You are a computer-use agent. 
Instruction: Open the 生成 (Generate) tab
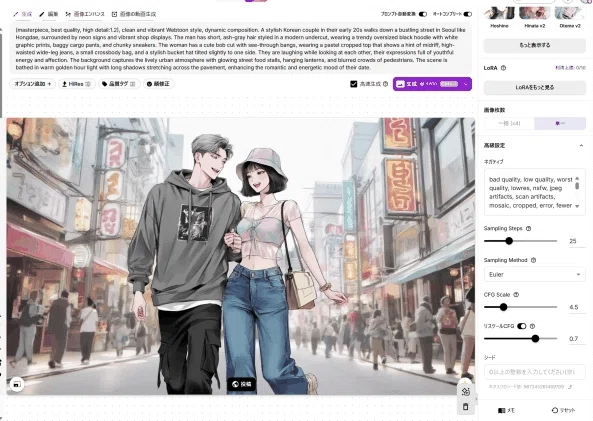pos(23,14)
